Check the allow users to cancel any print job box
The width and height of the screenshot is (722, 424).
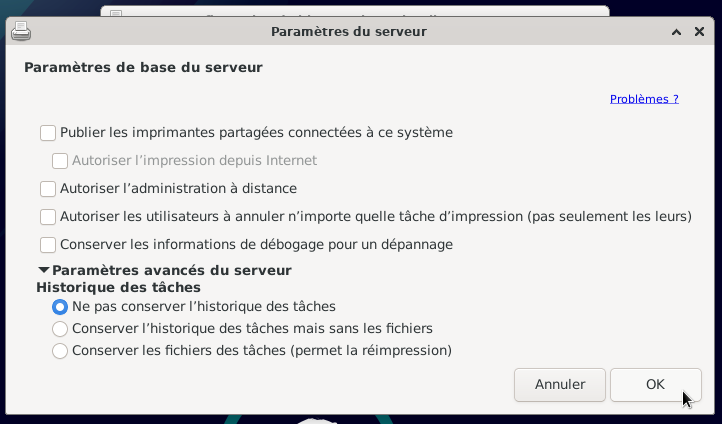[x=48, y=217]
